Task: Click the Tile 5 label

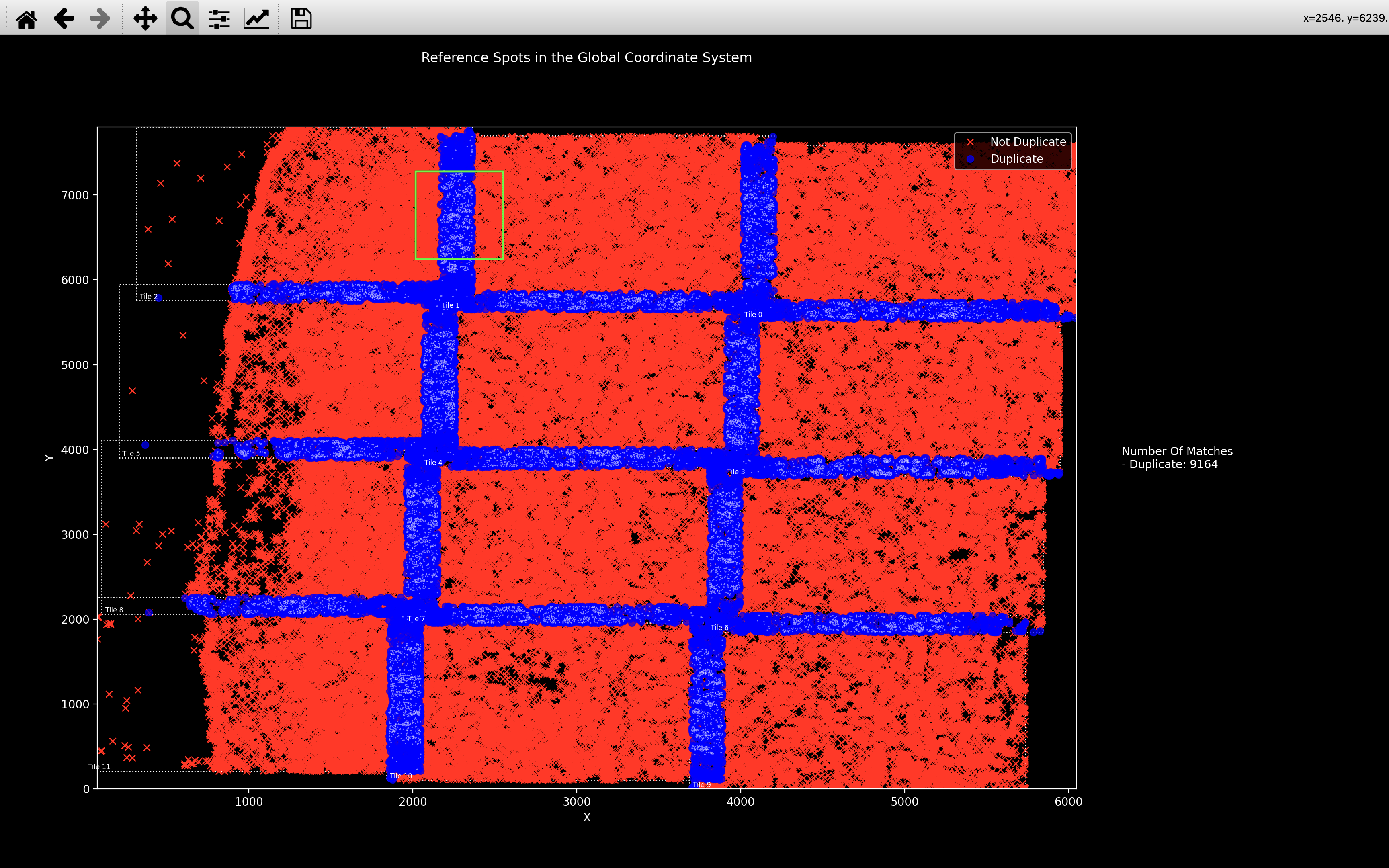Action: click(x=131, y=454)
